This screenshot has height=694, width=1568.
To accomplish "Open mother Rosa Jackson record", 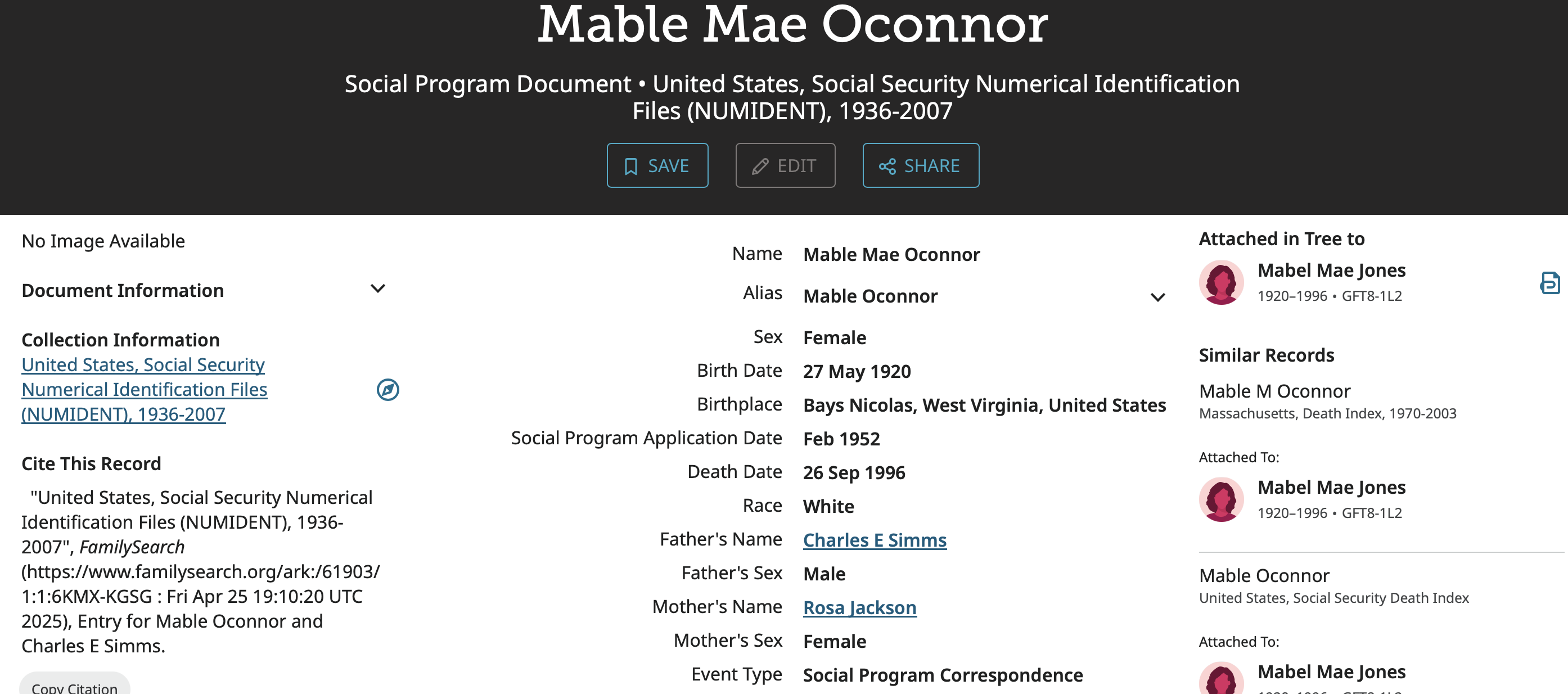I will (x=859, y=607).
